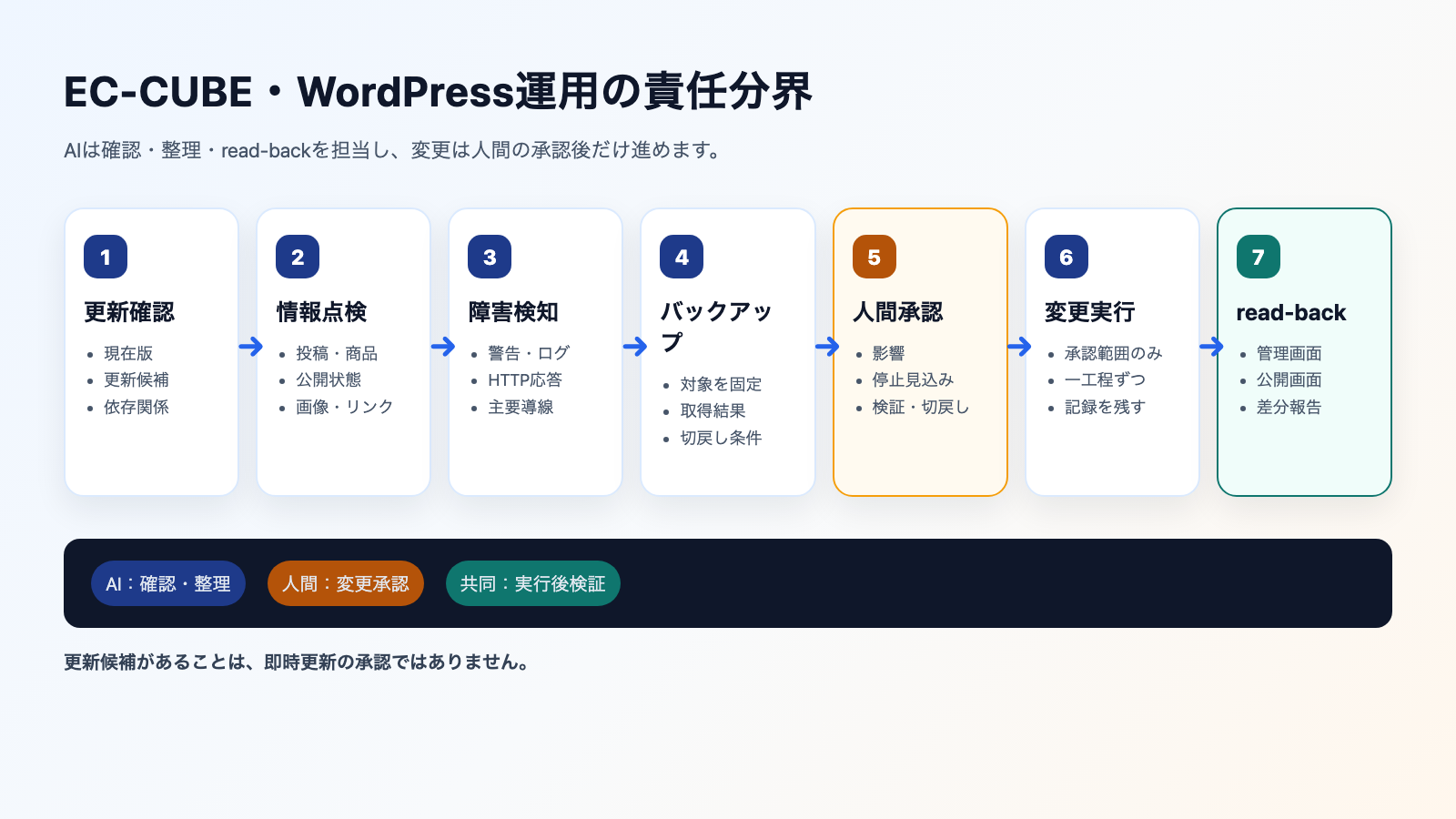The image size is (1456, 819).
Task: Click the step 2 number badge
Action: [298, 257]
